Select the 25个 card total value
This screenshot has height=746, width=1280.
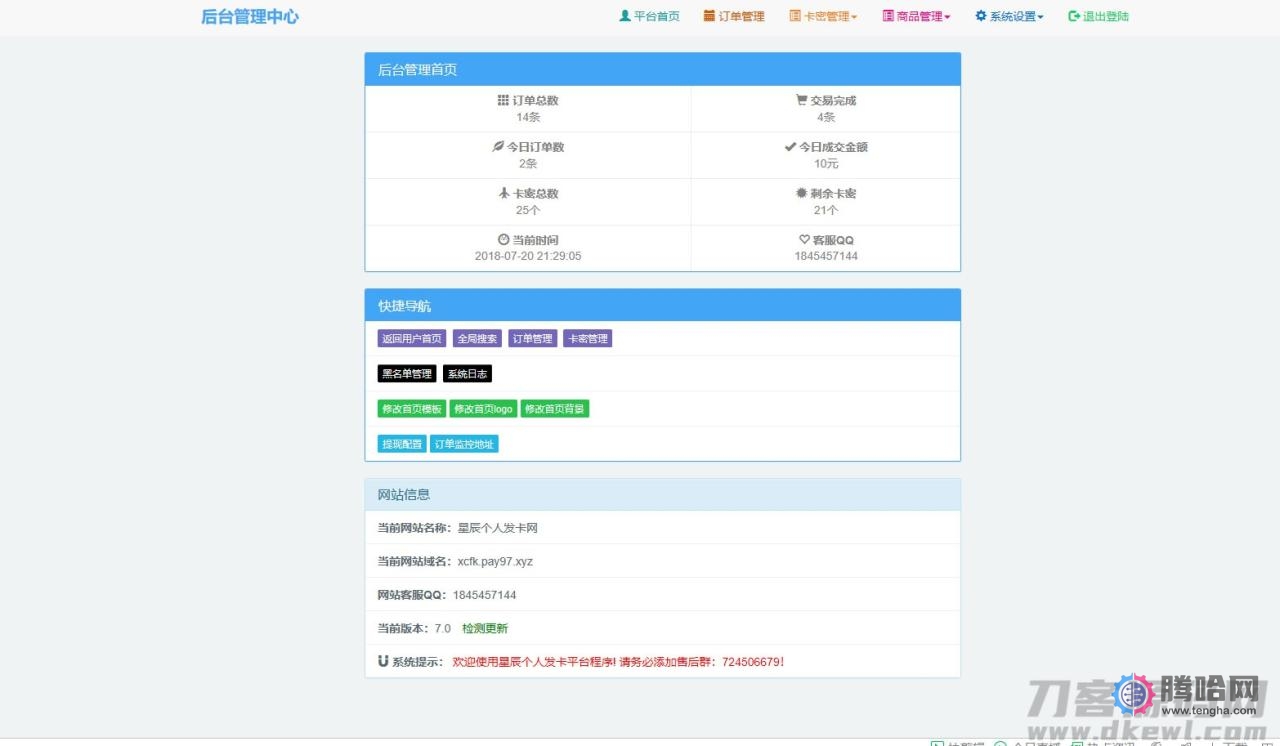pyautogui.click(x=528, y=210)
